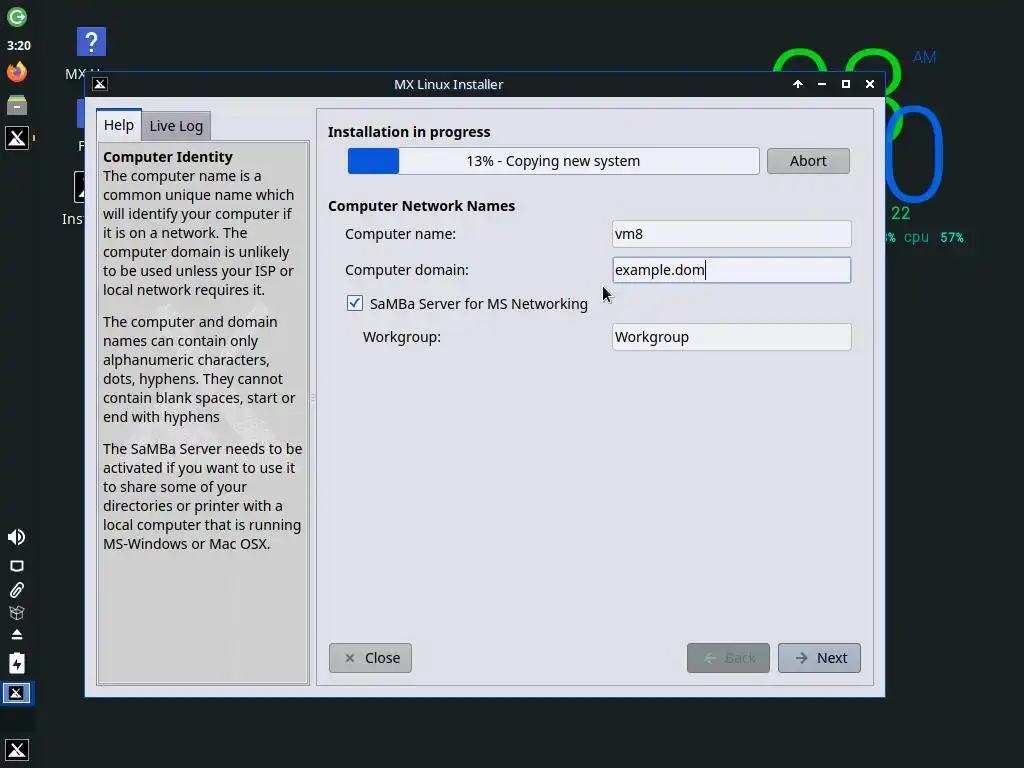
Task: Click the Abort button
Action: tap(808, 161)
